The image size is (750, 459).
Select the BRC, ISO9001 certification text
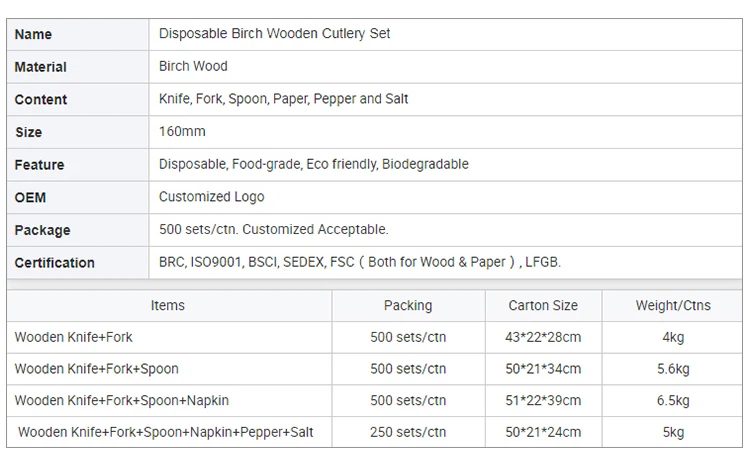point(360,263)
